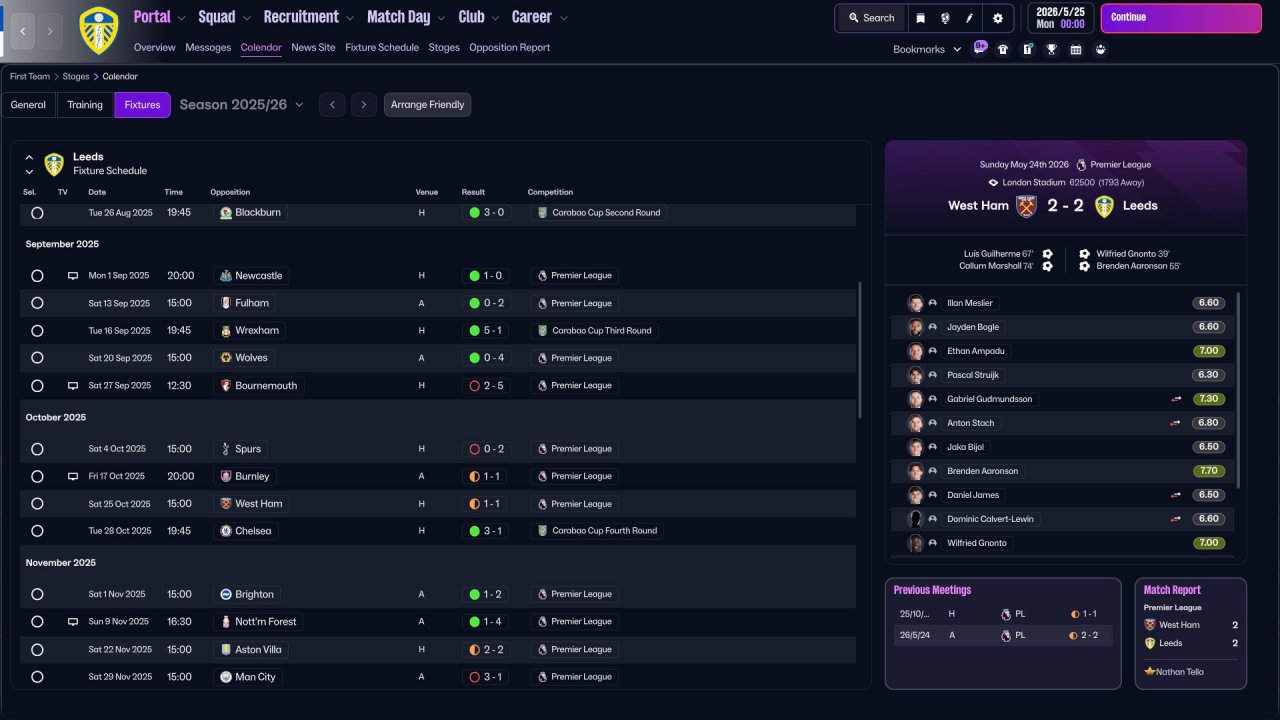
Task: Open the Portal dropdown menu
Action: tap(160, 17)
